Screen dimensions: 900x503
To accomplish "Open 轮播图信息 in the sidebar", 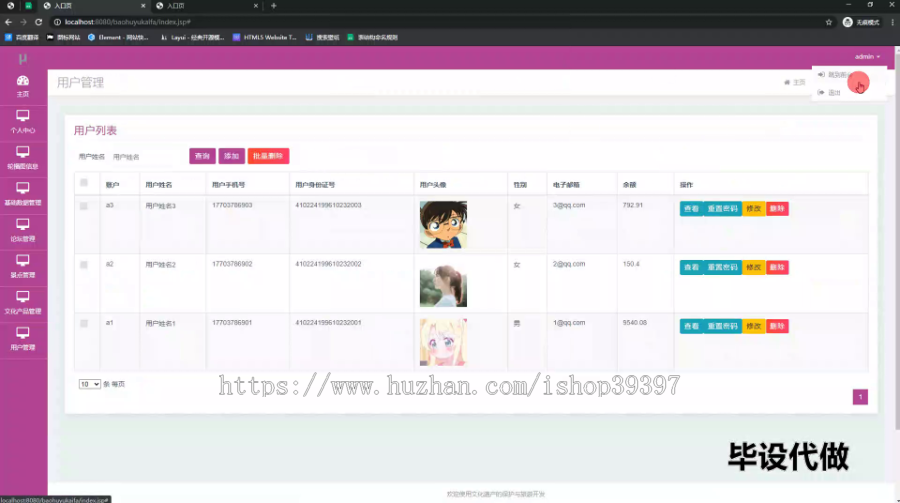I will tap(23, 158).
